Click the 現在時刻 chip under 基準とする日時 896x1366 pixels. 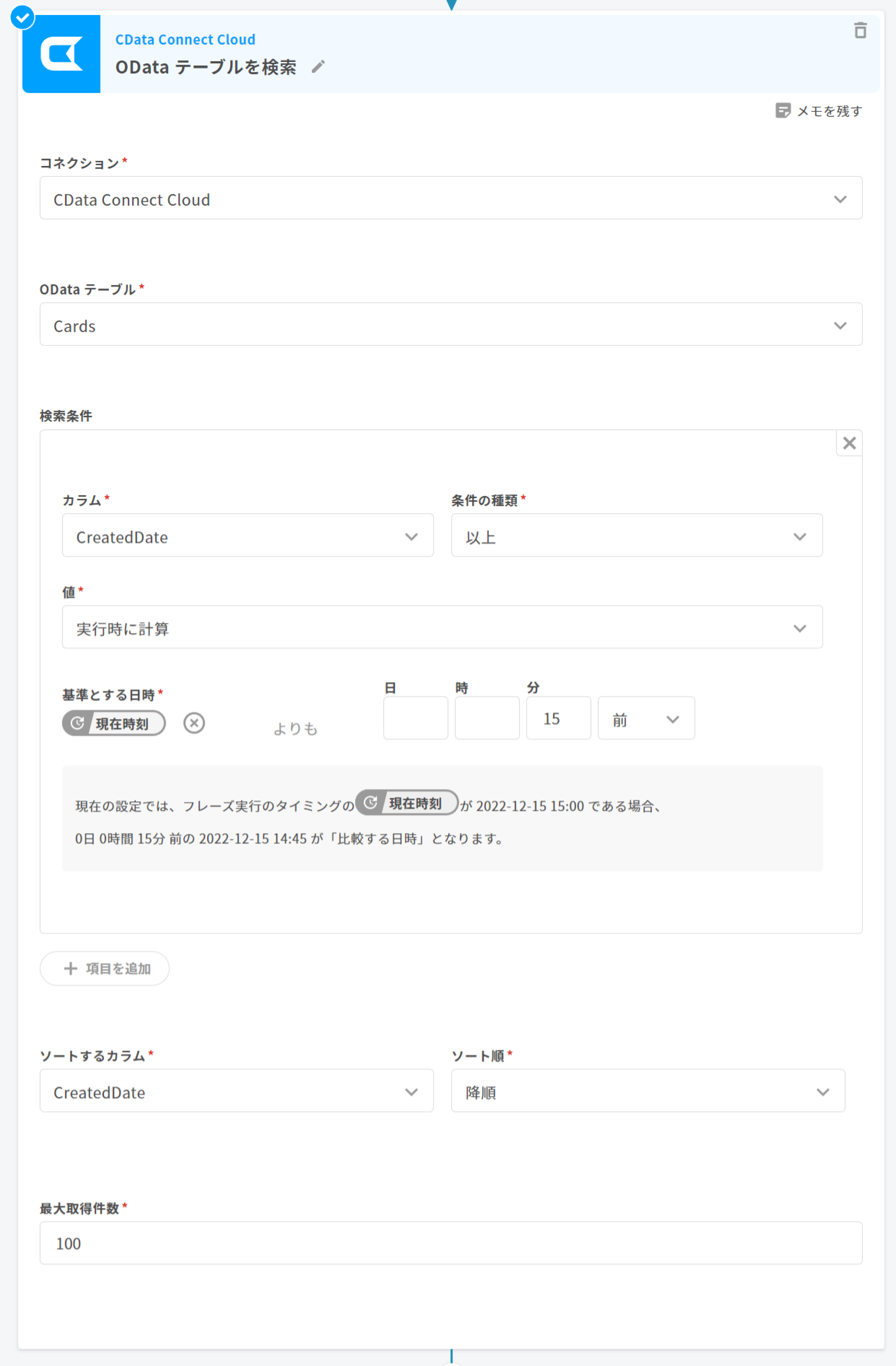(x=114, y=723)
